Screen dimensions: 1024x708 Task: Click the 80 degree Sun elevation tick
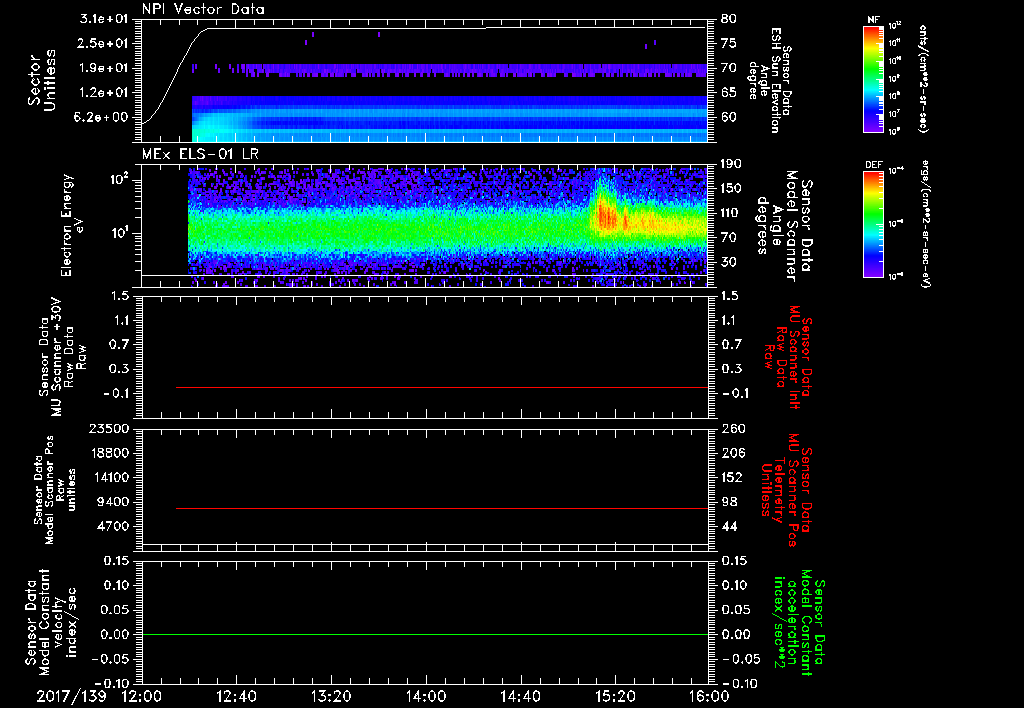point(729,19)
